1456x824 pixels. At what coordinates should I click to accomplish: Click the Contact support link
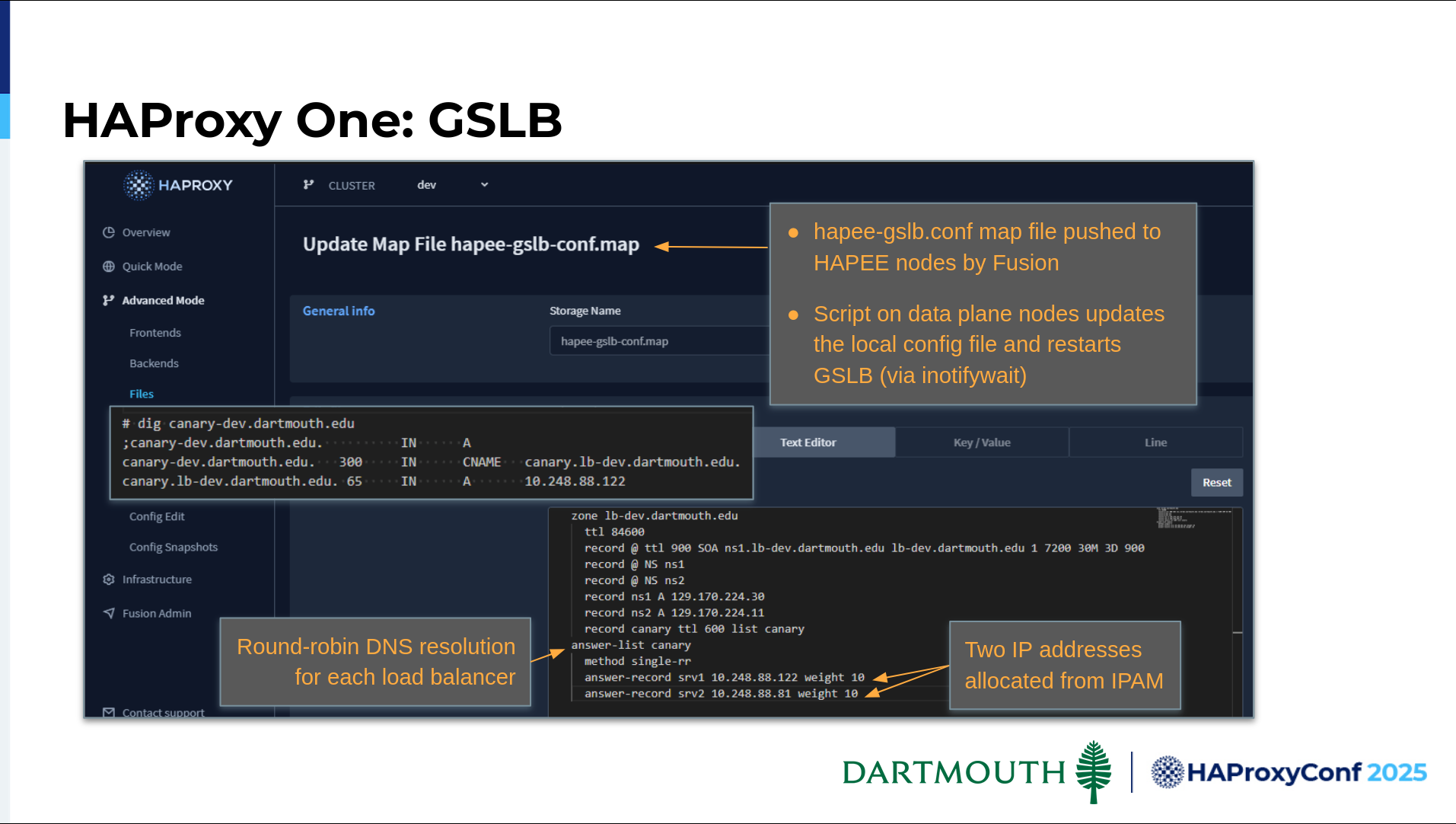[164, 712]
